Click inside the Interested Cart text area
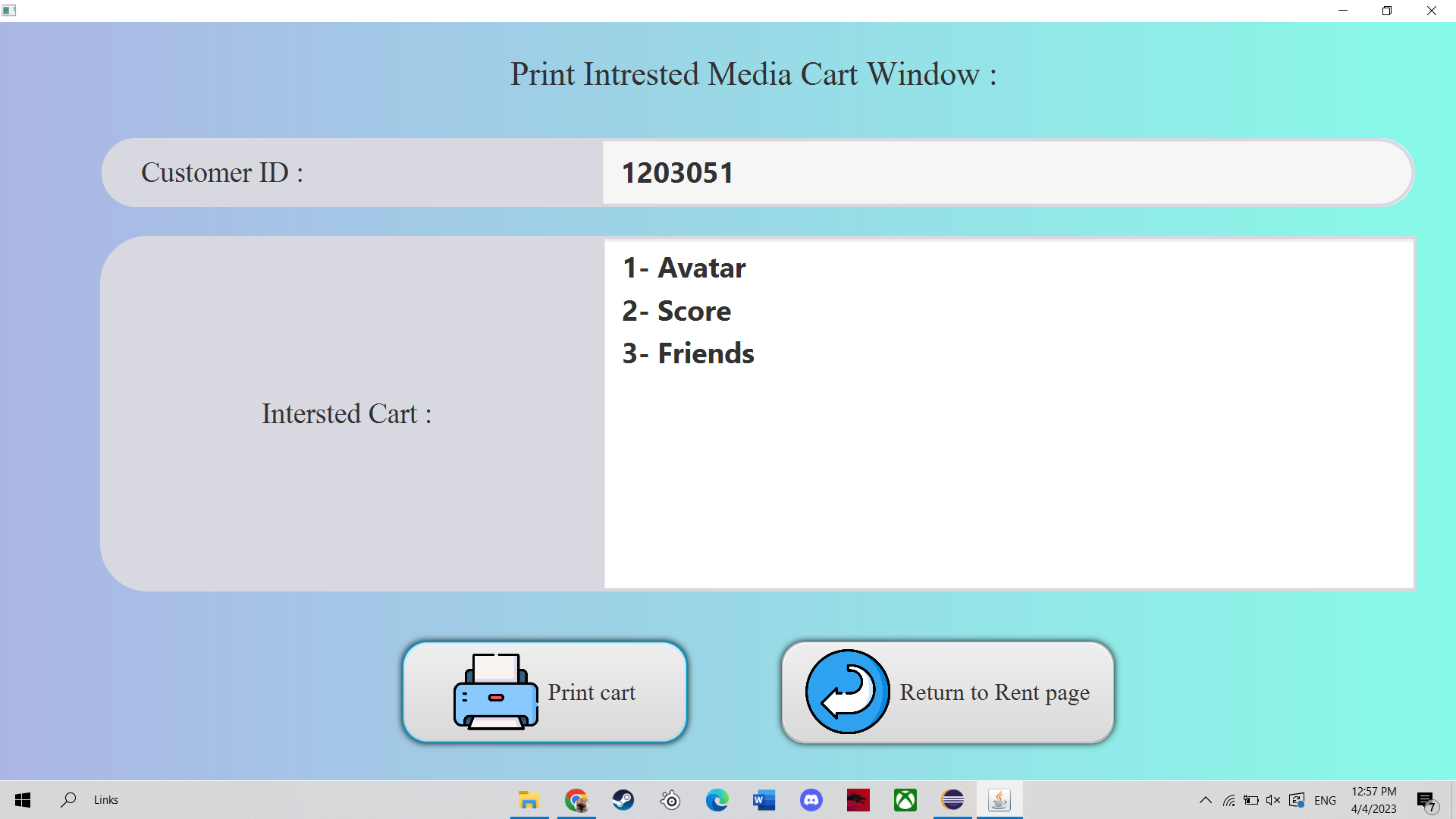 pos(1009,470)
